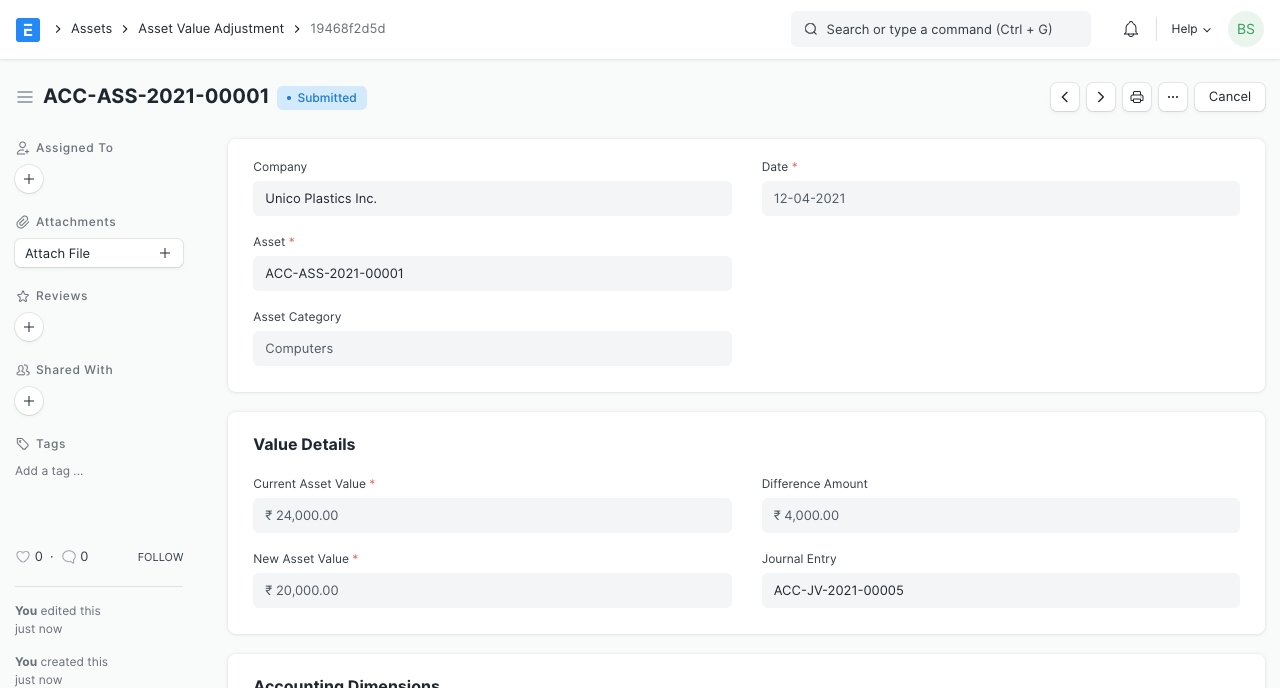1280x688 pixels.
Task: Add an assignee with plus button
Action: (29, 179)
